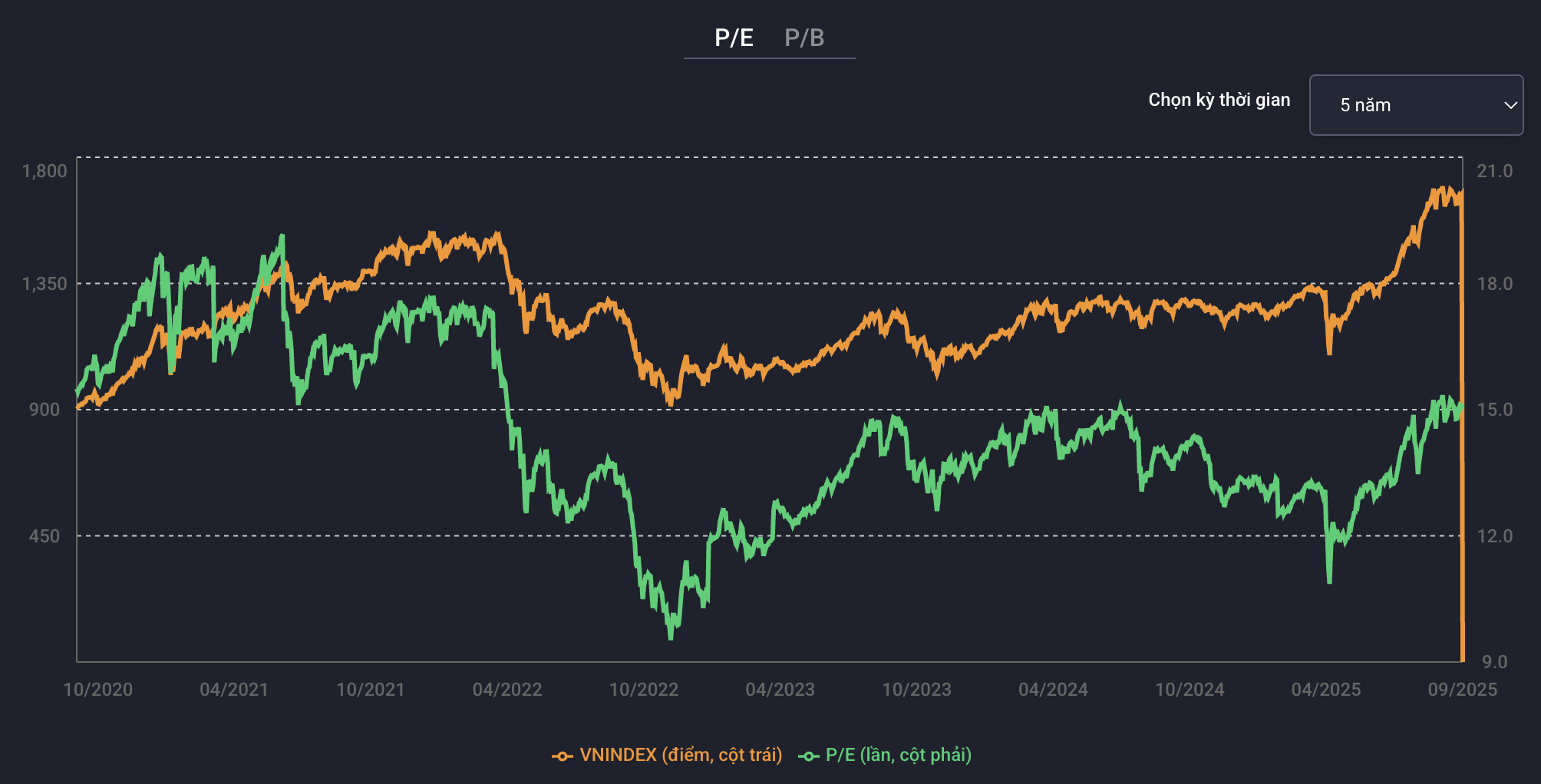The height and width of the screenshot is (784, 1541).
Task: Click the 10/2022 x-axis date label
Action: (x=644, y=690)
